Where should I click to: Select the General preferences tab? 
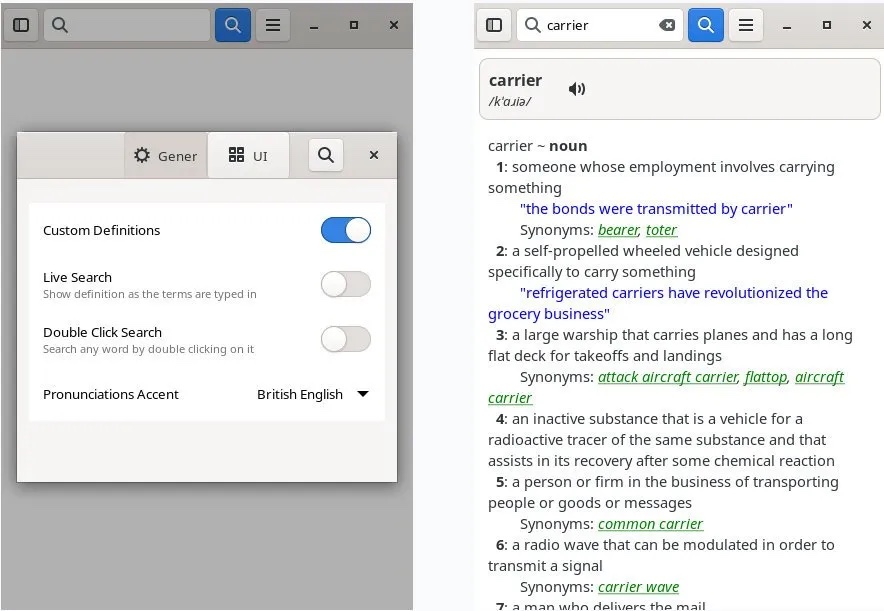[x=166, y=155]
